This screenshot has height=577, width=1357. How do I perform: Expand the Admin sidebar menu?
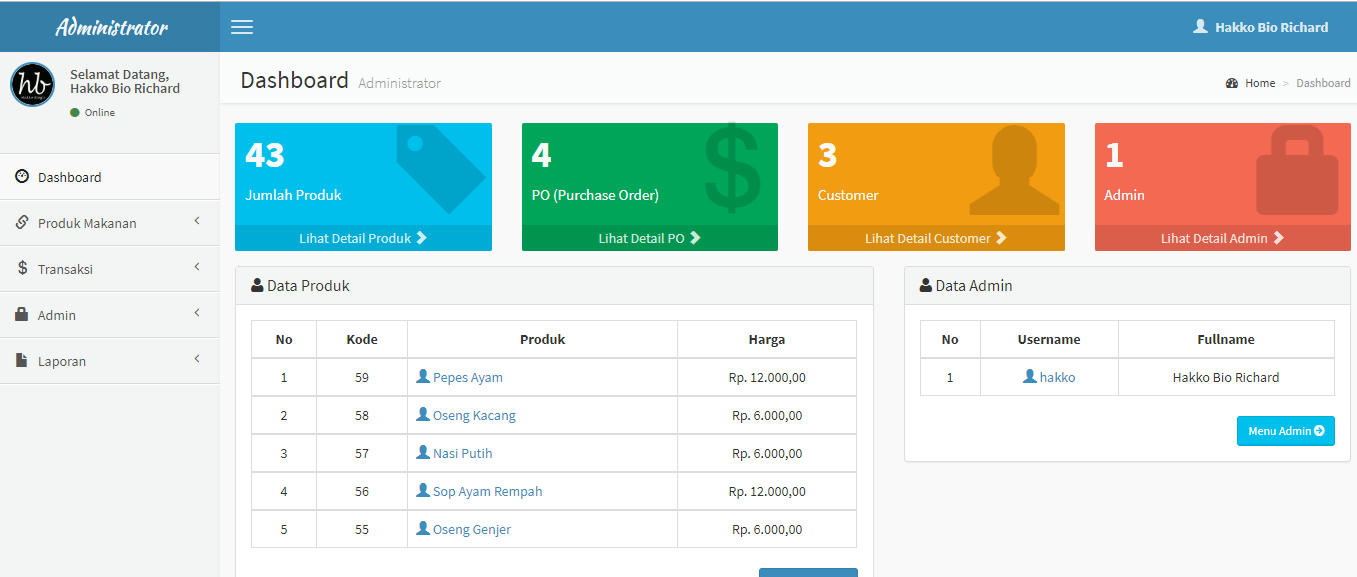click(x=57, y=315)
